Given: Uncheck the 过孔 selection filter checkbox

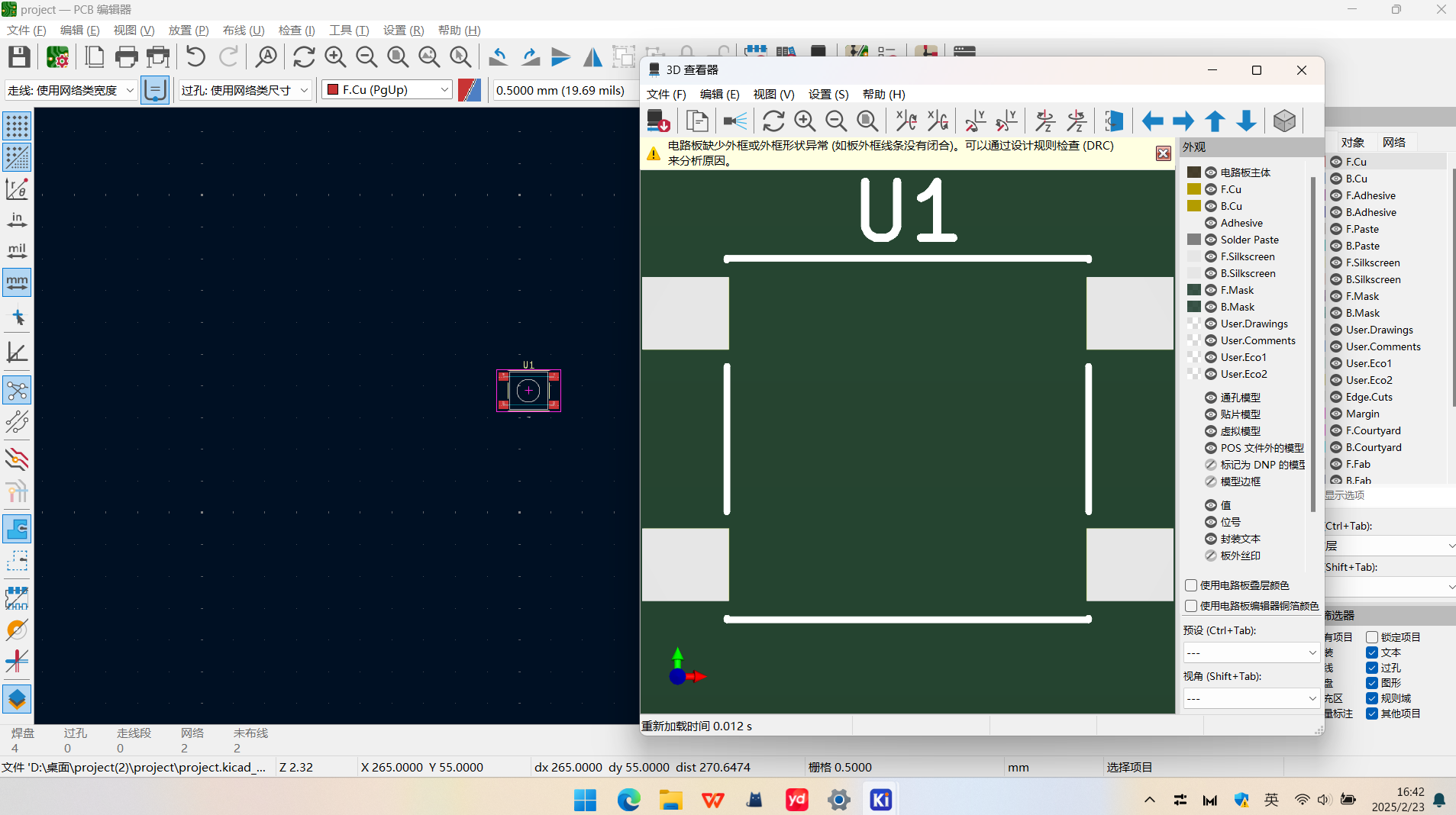Looking at the screenshot, I should point(1372,668).
